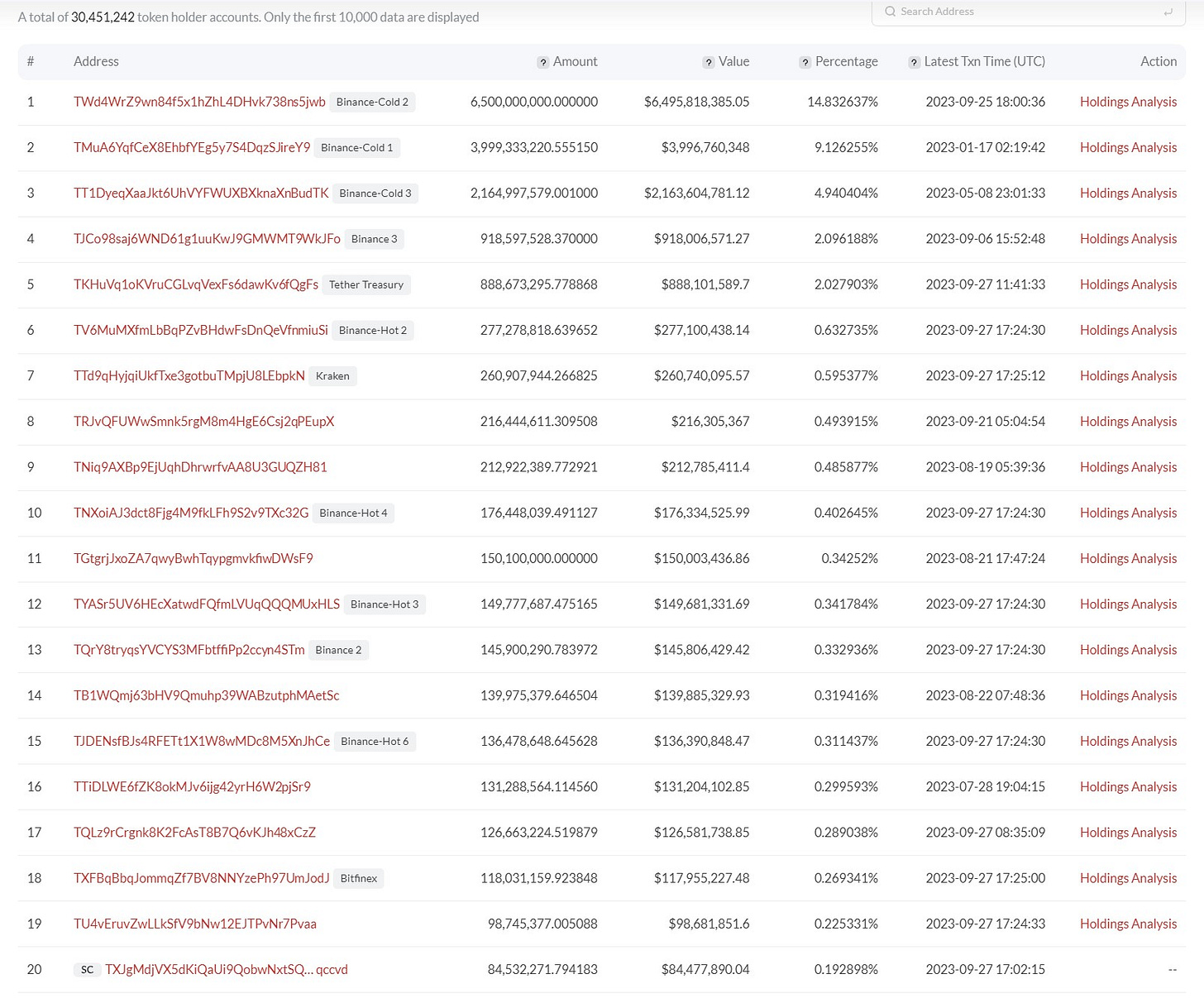Image resolution: width=1204 pixels, height=998 pixels.
Task: Open address TT1DyeqXaaJkt6UhVYFWUXBXknaXnBudTK
Action: pyautogui.click(x=201, y=193)
